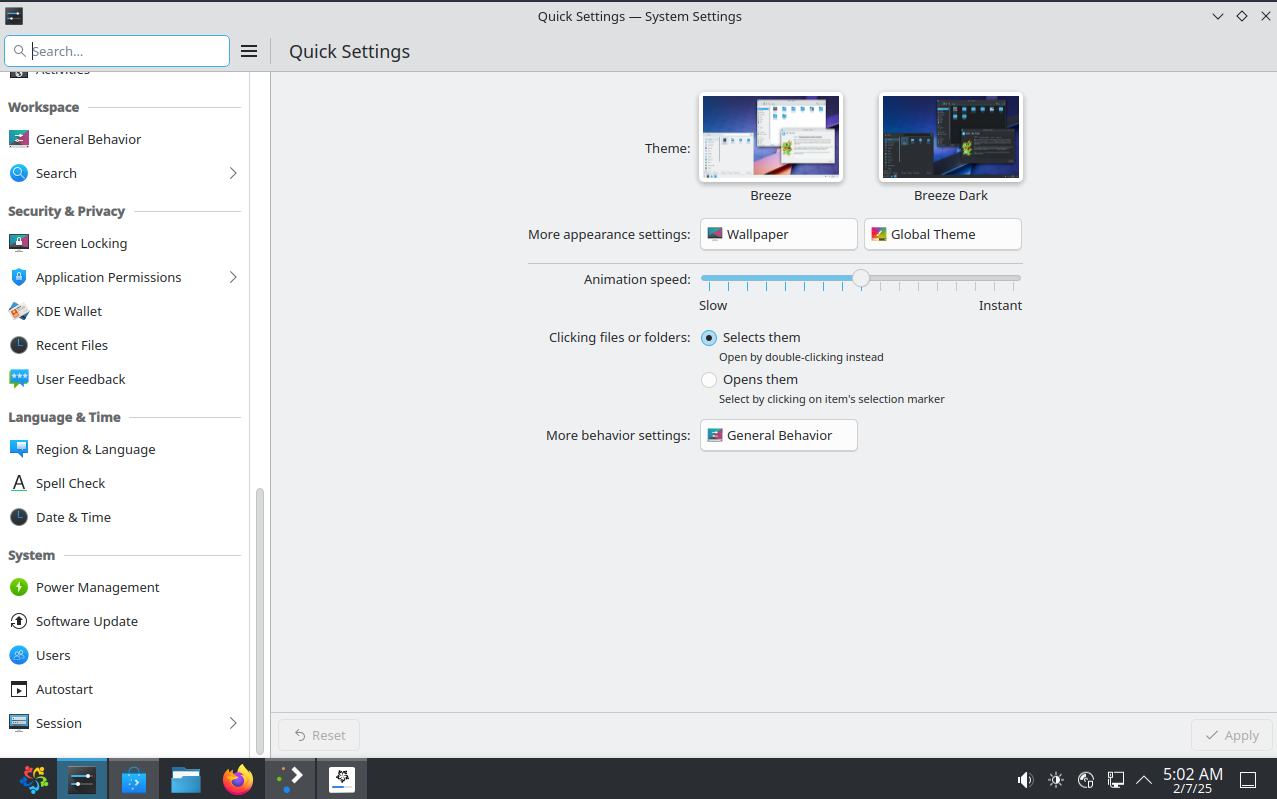The width and height of the screenshot is (1277, 799).
Task: Click the Search magnifier icon in sidebar
Action: 19,173
